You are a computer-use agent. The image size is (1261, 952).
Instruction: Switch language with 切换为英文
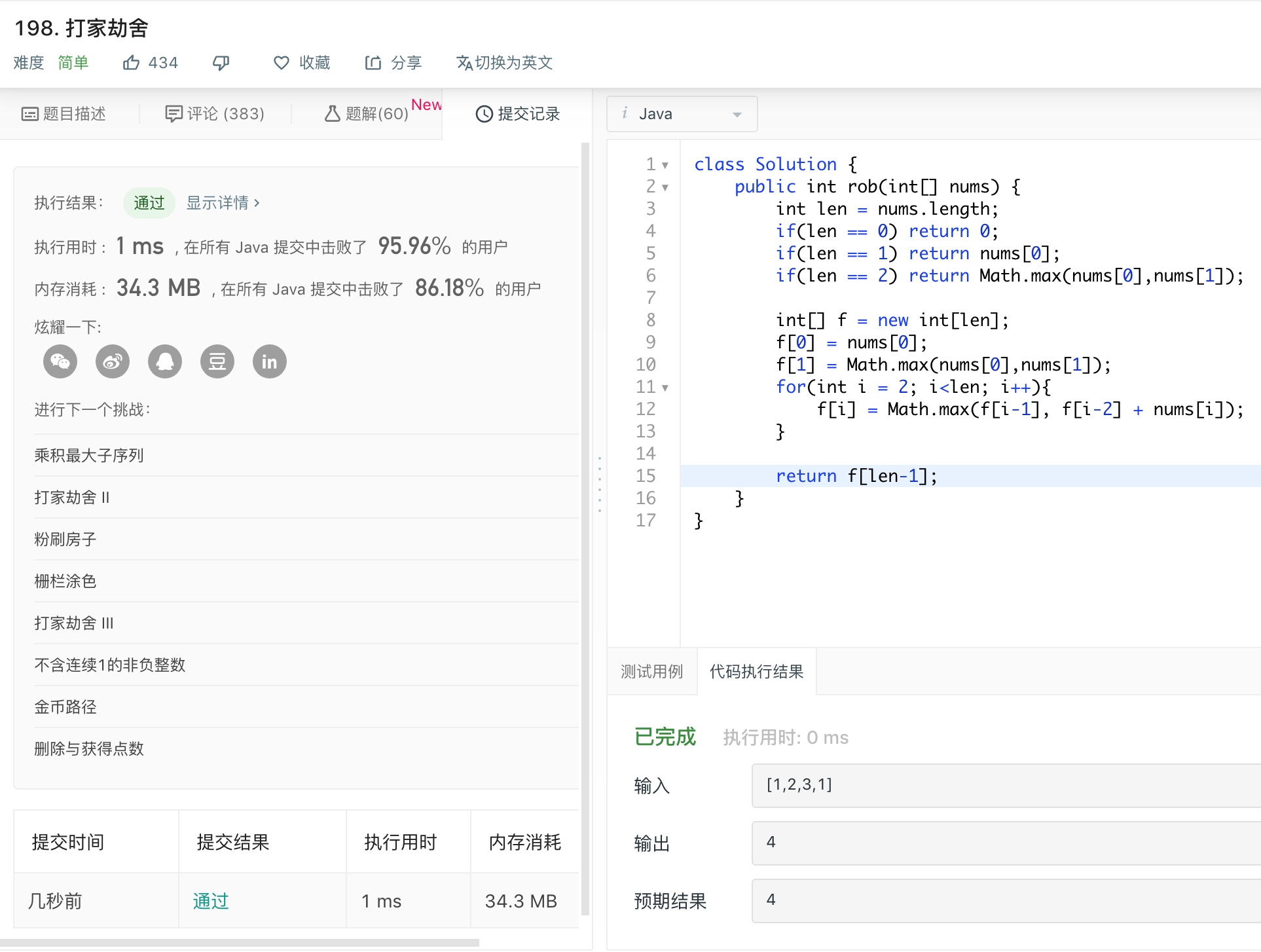(x=504, y=63)
